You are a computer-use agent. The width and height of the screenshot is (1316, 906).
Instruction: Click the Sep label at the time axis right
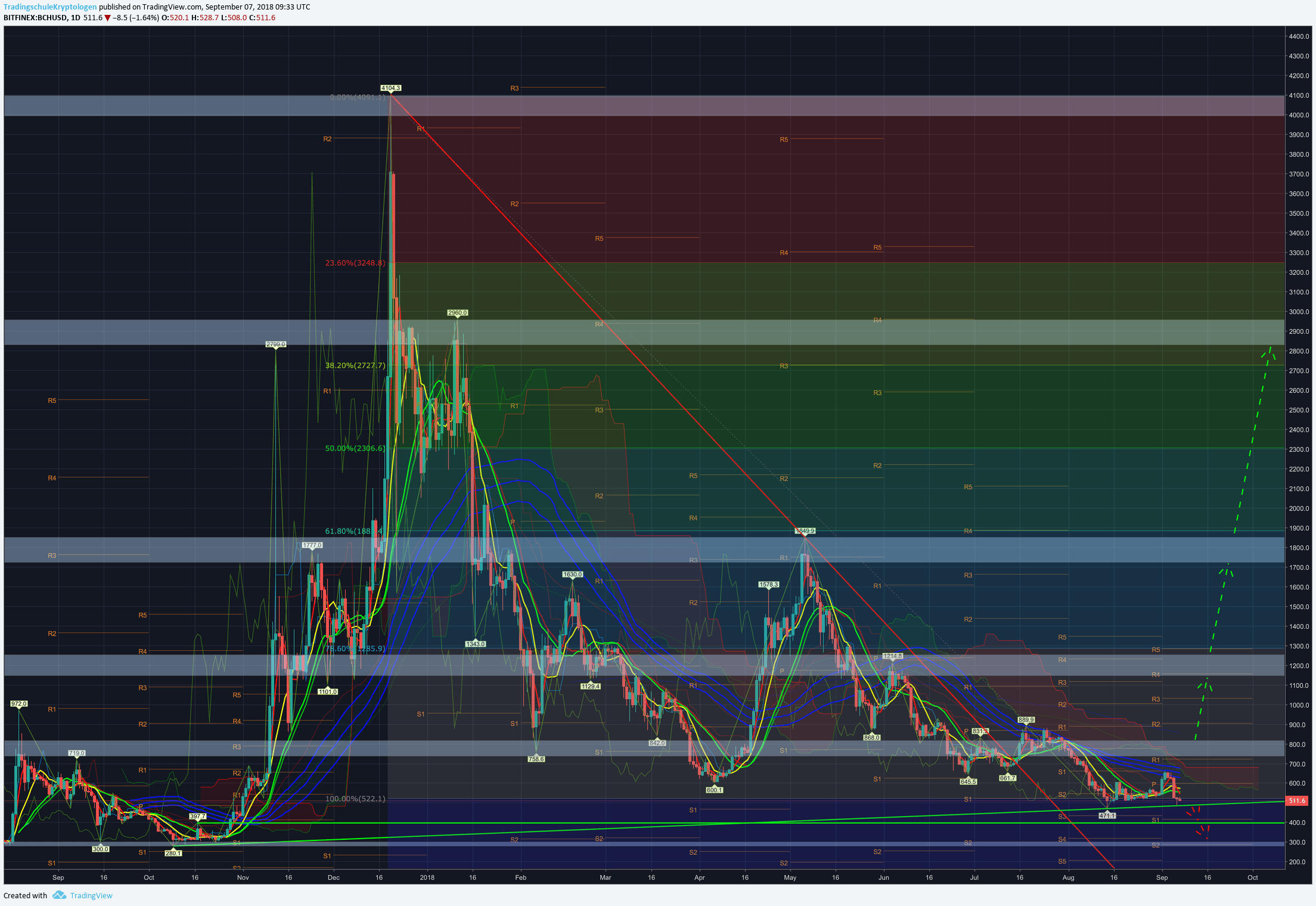pos(1162,877)
